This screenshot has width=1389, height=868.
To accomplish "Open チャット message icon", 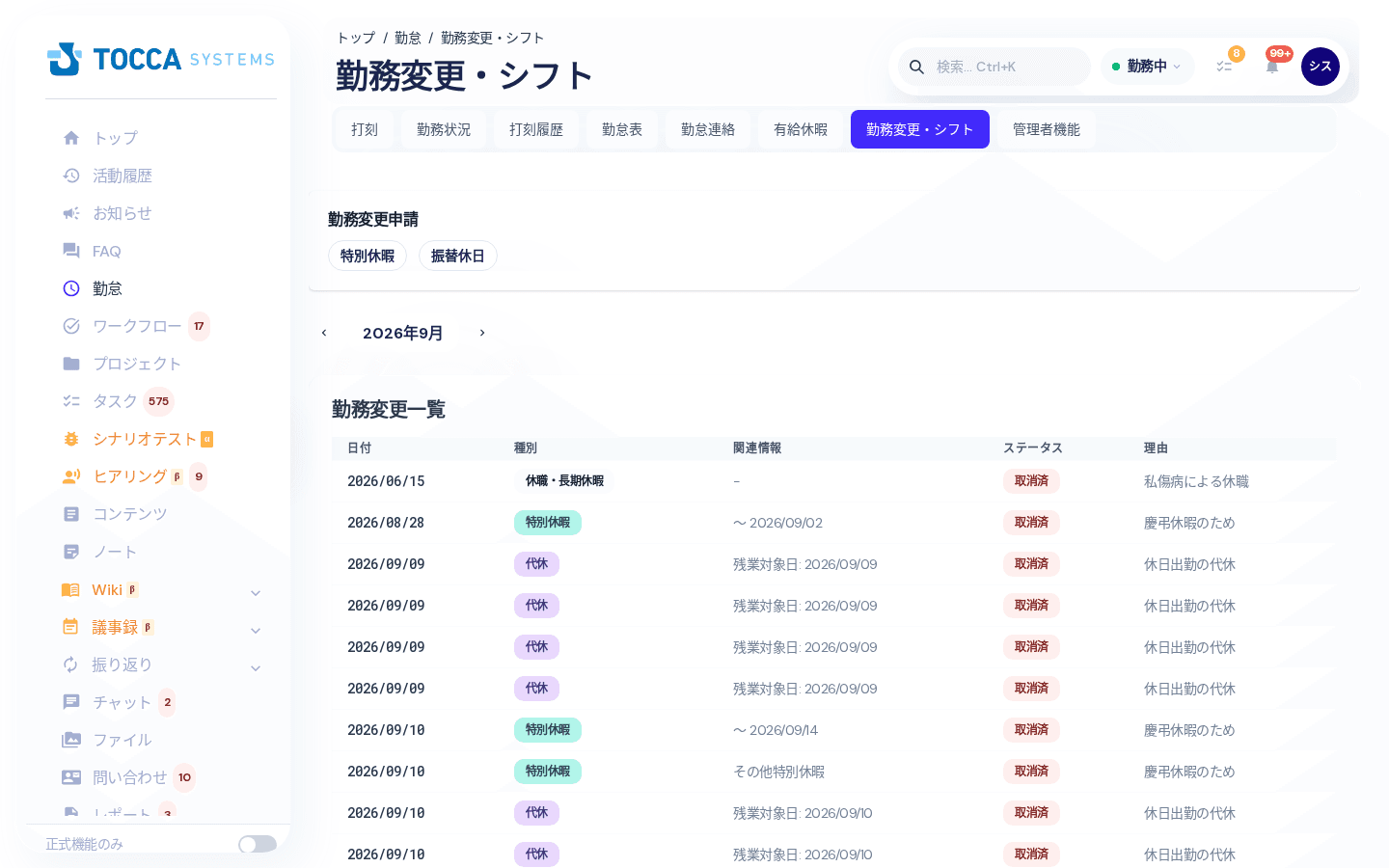I will [71, 702].
